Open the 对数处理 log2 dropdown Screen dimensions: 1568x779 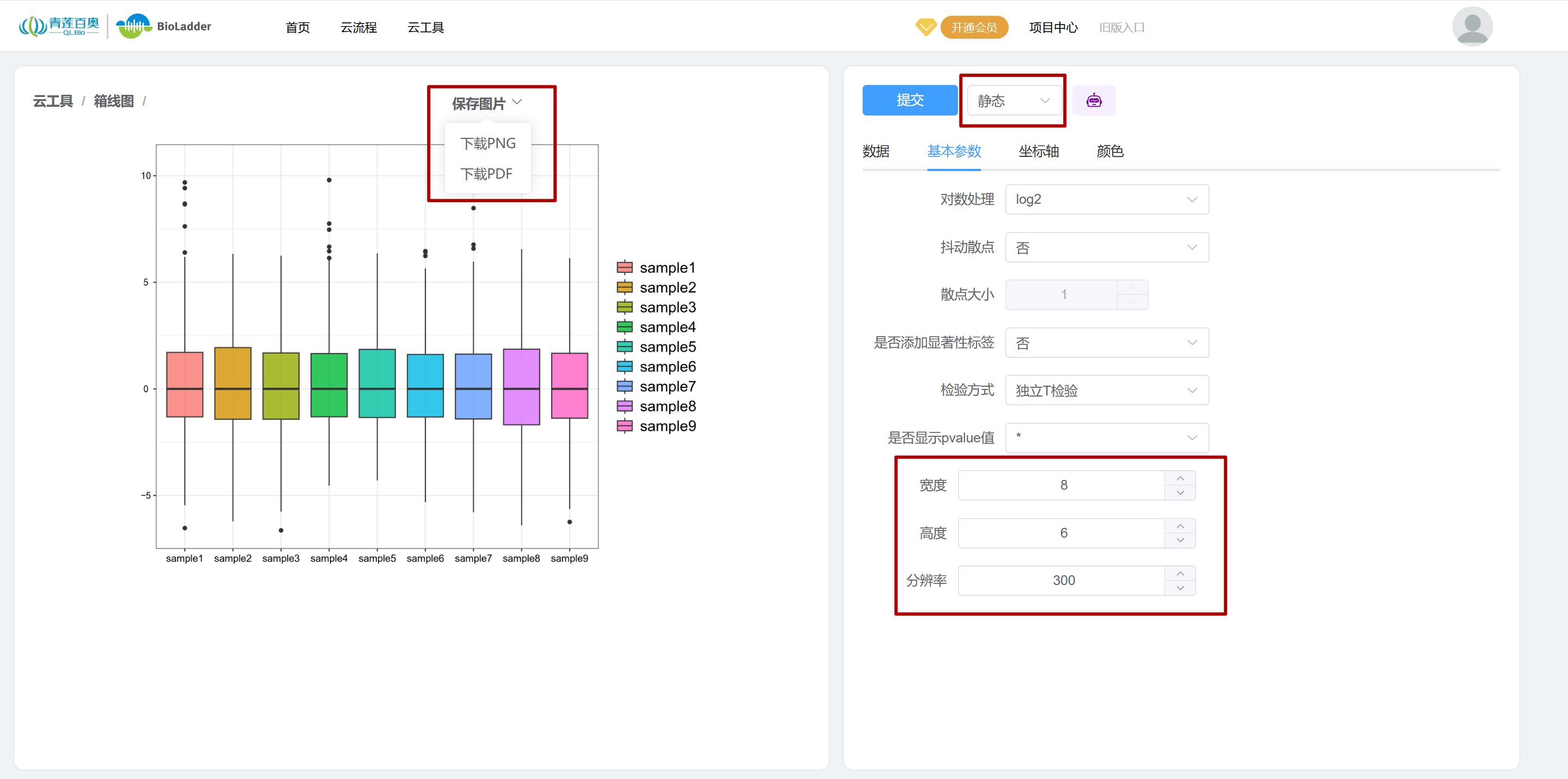pos(1107,199)
